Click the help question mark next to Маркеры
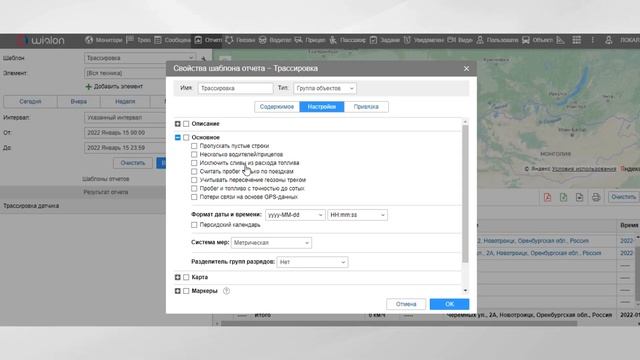This screenshot has height=360, width=640. 227,291
